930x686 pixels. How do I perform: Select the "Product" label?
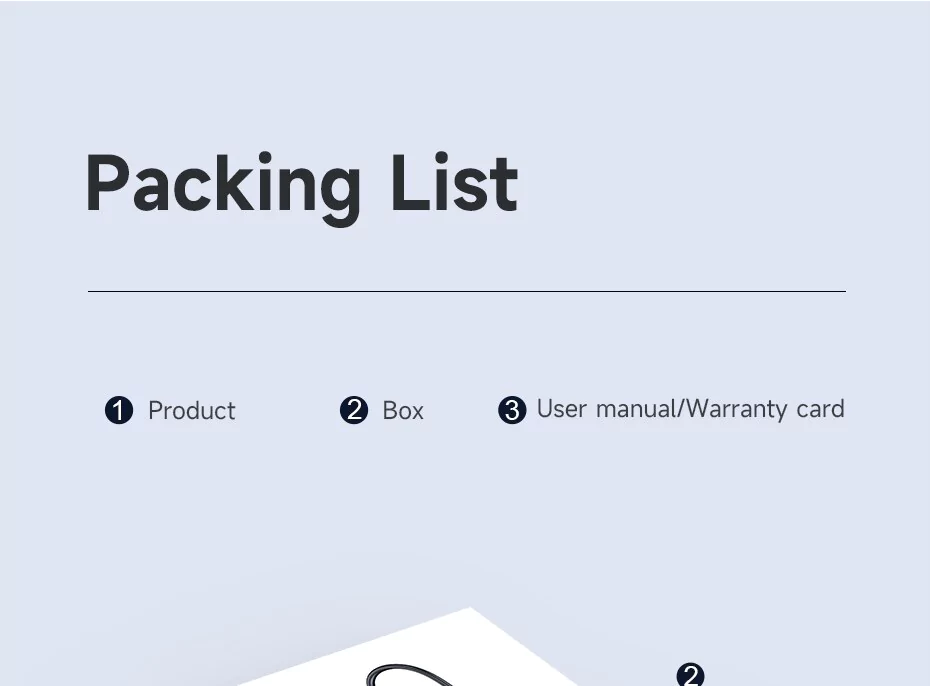coord(191,411)
